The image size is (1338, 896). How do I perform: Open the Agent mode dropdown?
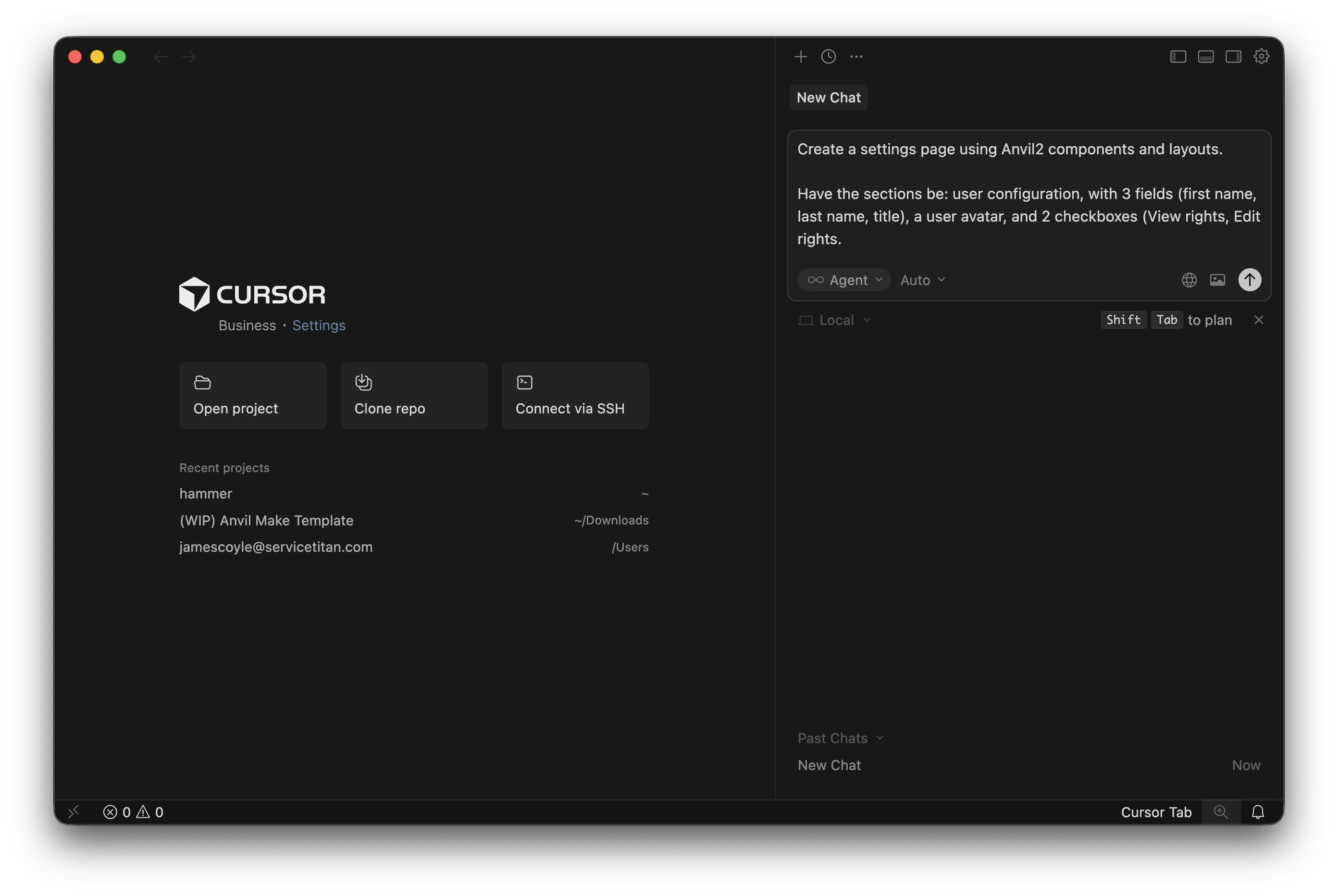point(844,280)
